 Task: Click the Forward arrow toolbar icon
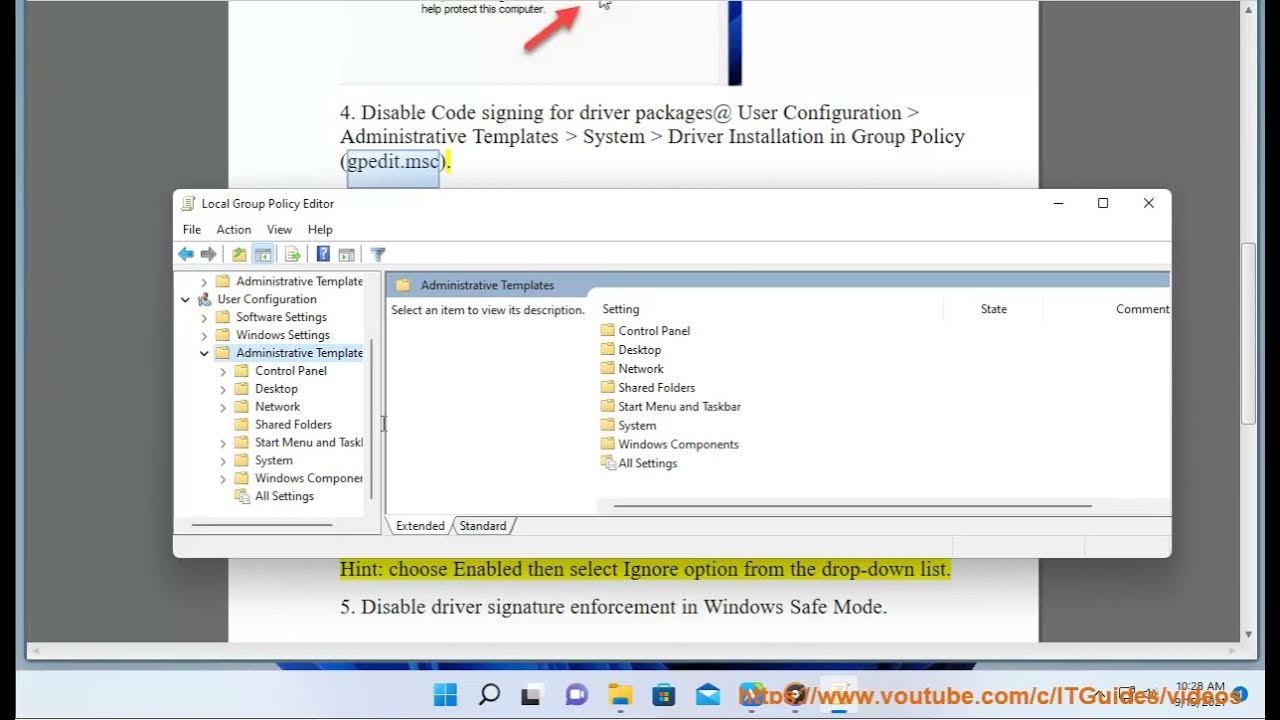pyautogui.click(x=208, y=255)
